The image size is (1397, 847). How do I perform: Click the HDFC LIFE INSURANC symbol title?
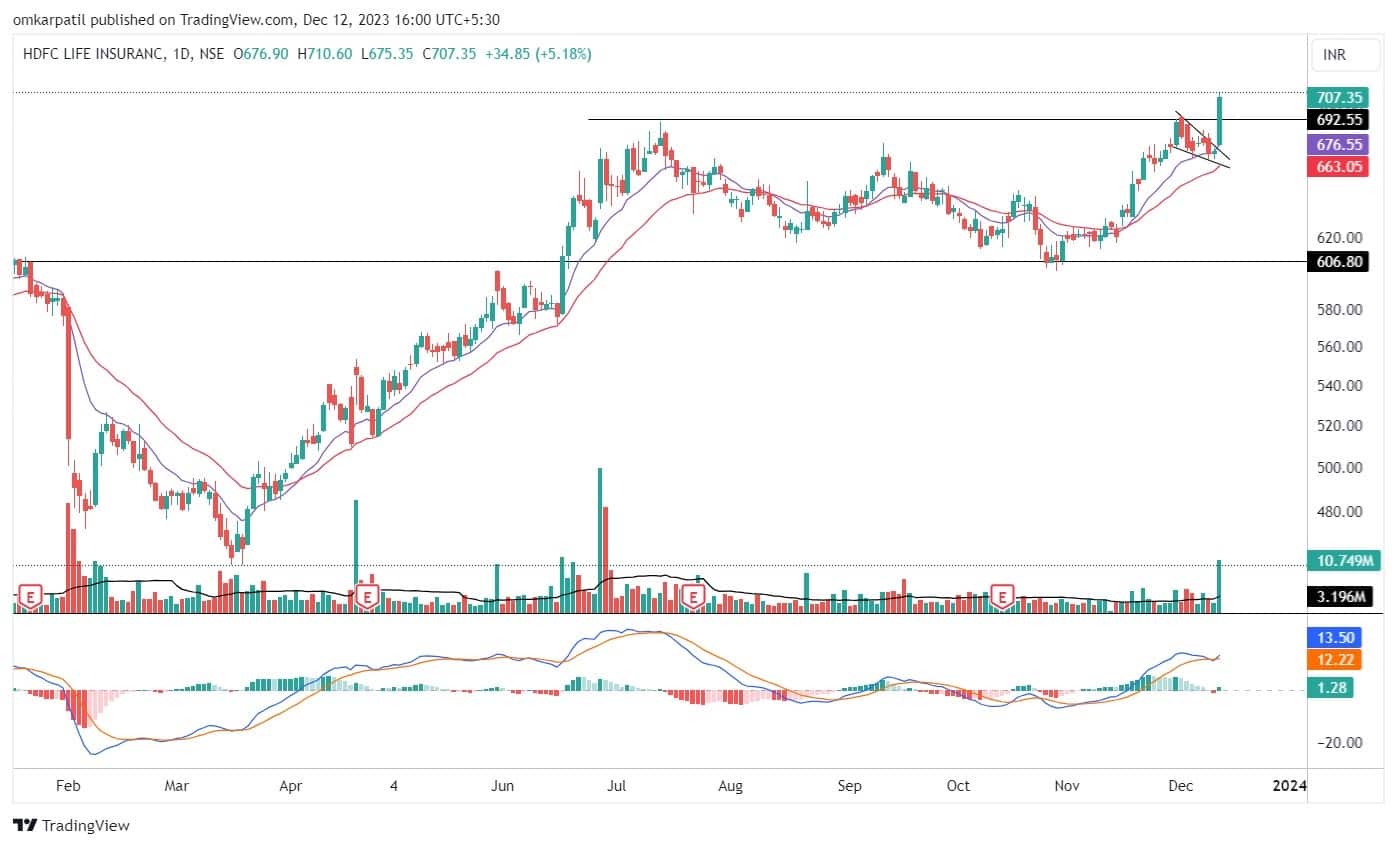(93, 54)
